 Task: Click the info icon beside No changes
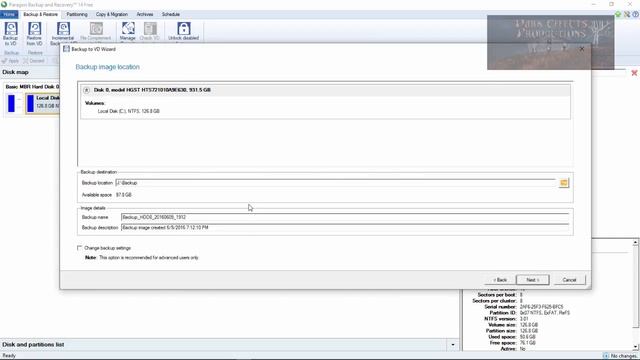[x=606, y=356]
